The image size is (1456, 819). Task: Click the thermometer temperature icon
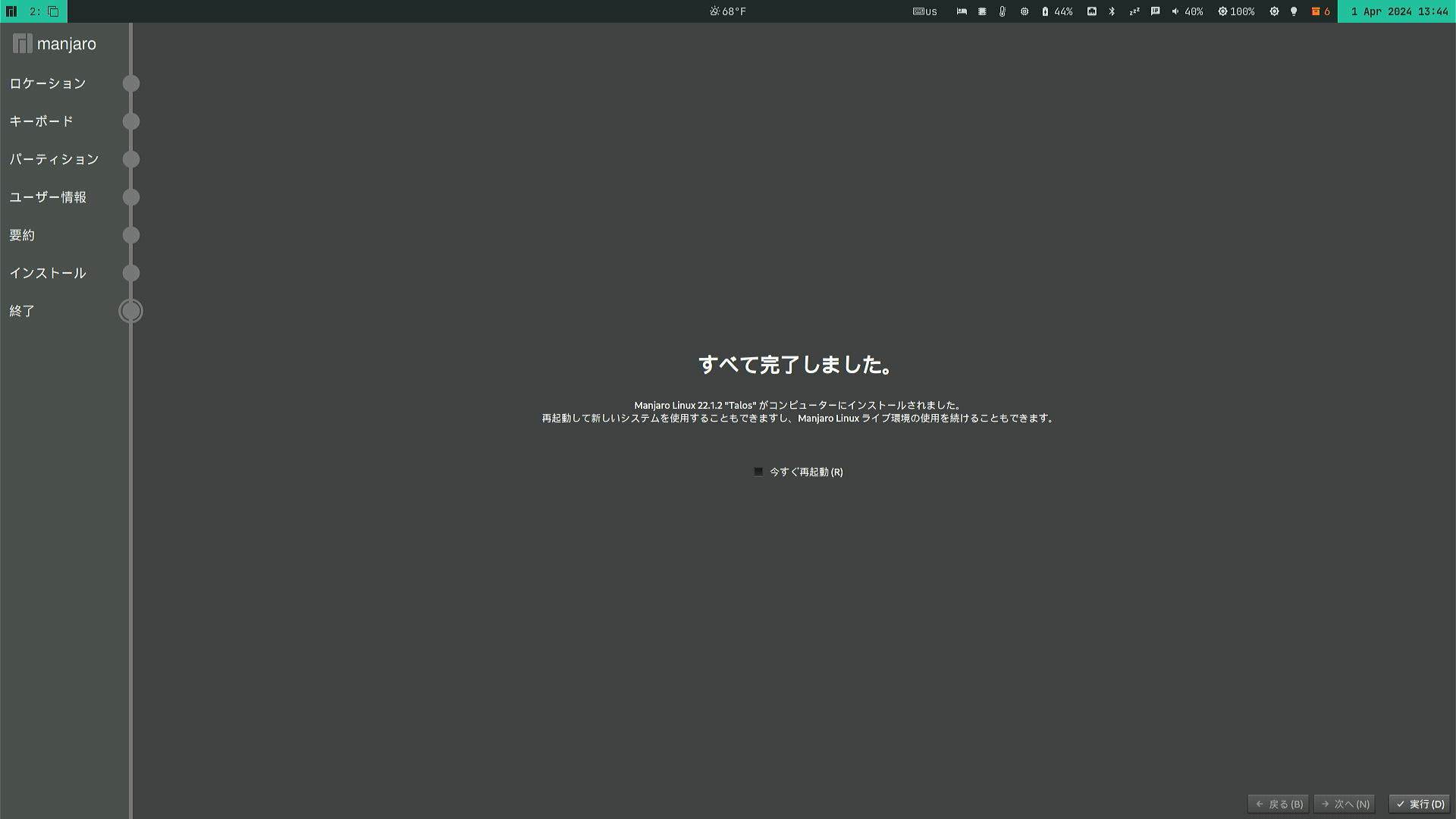pos(1003,11)
